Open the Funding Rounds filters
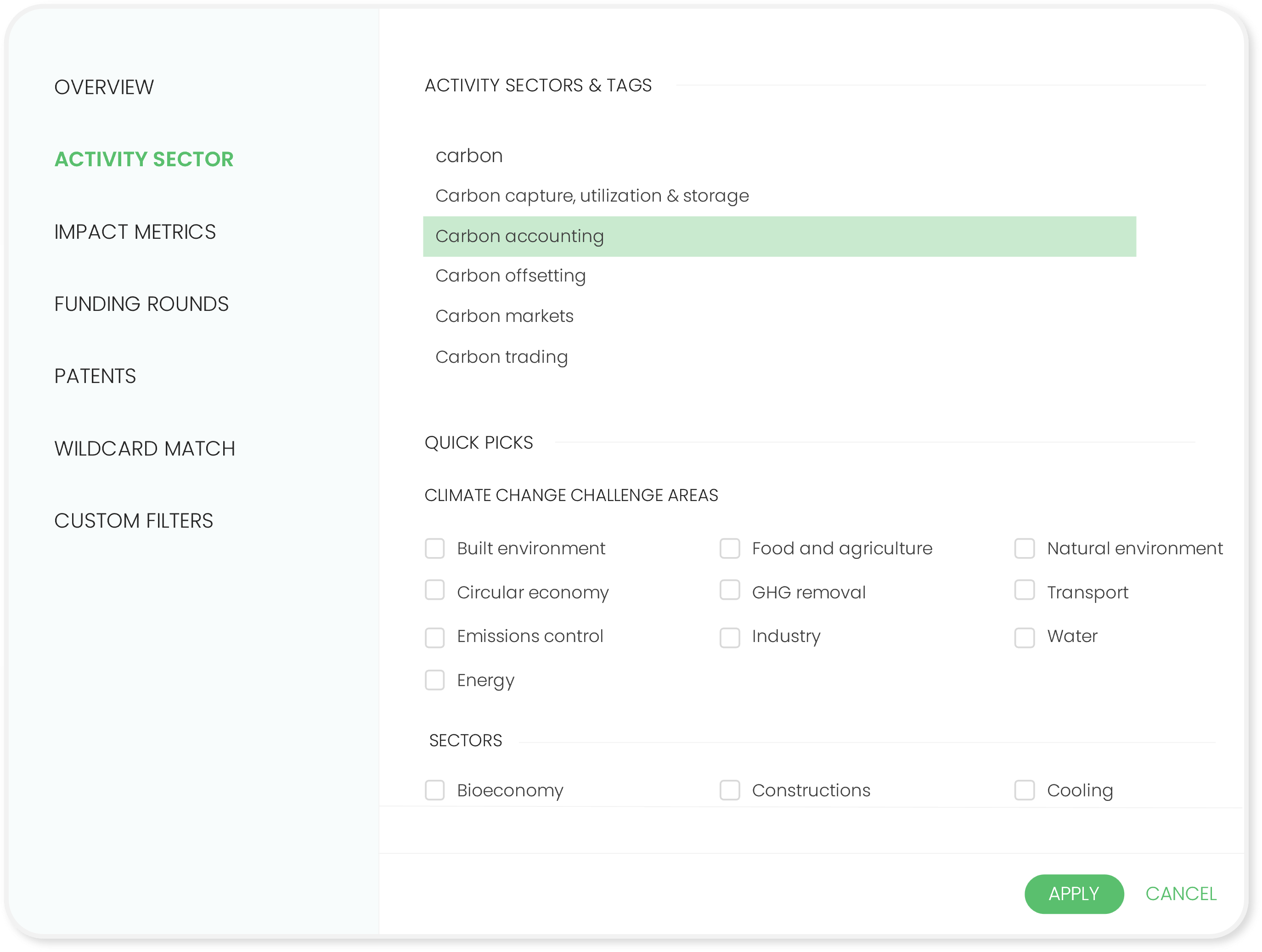This screenshot has height=952, width=1262. pyautogui.click(x=141, y=304)
